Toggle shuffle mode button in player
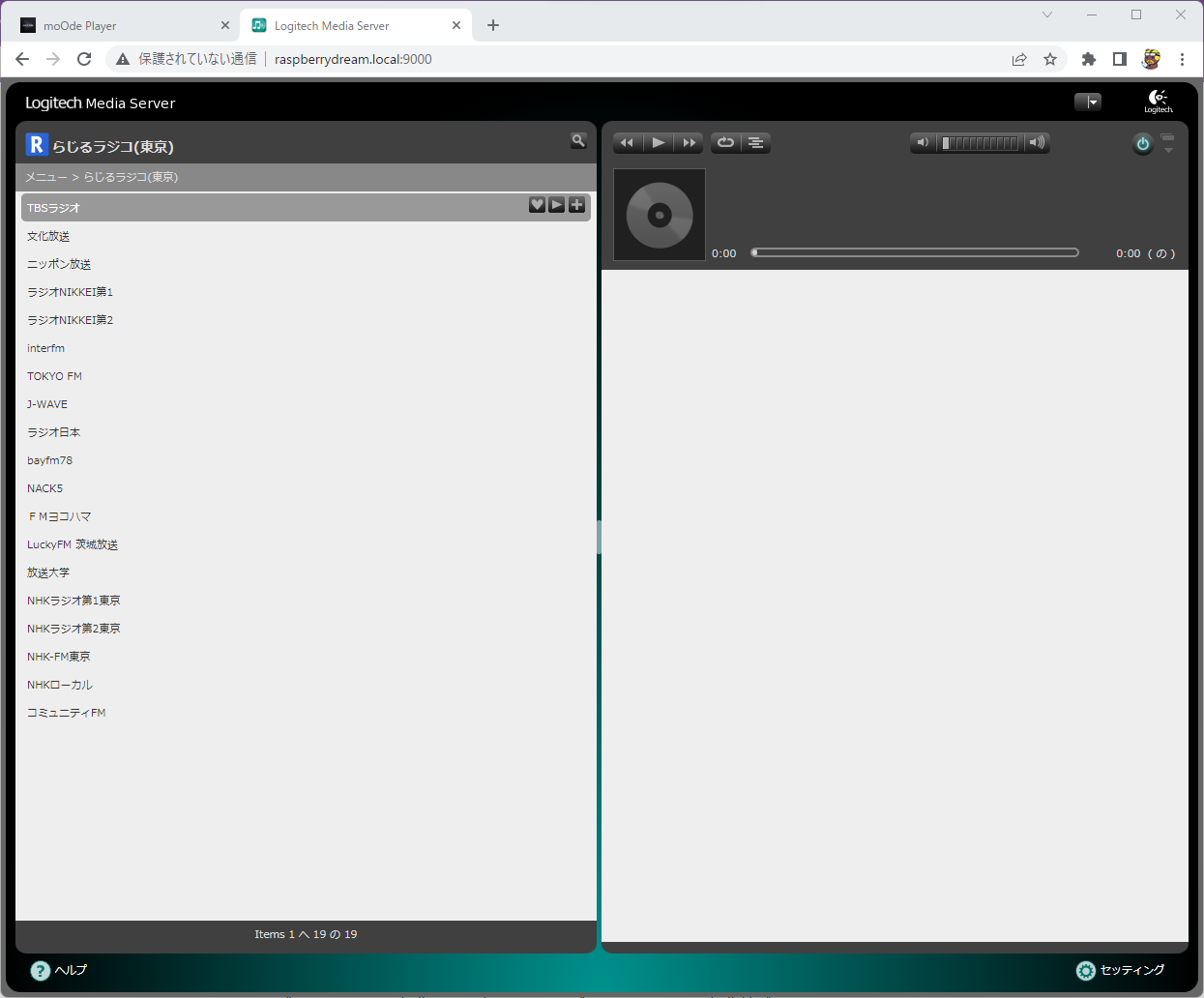This screenshot has width=1204, height=998. [756, 143]
